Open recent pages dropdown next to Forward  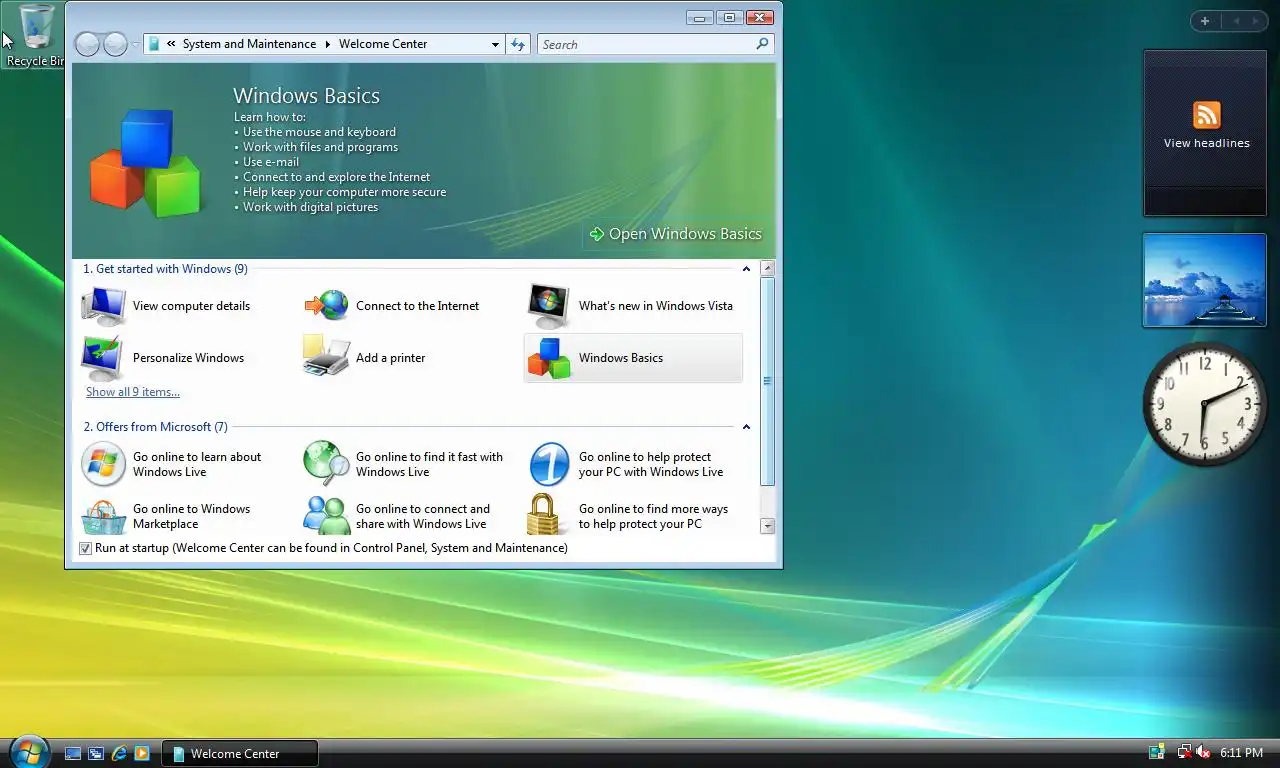pyautogui.click(x=135, y=45)
